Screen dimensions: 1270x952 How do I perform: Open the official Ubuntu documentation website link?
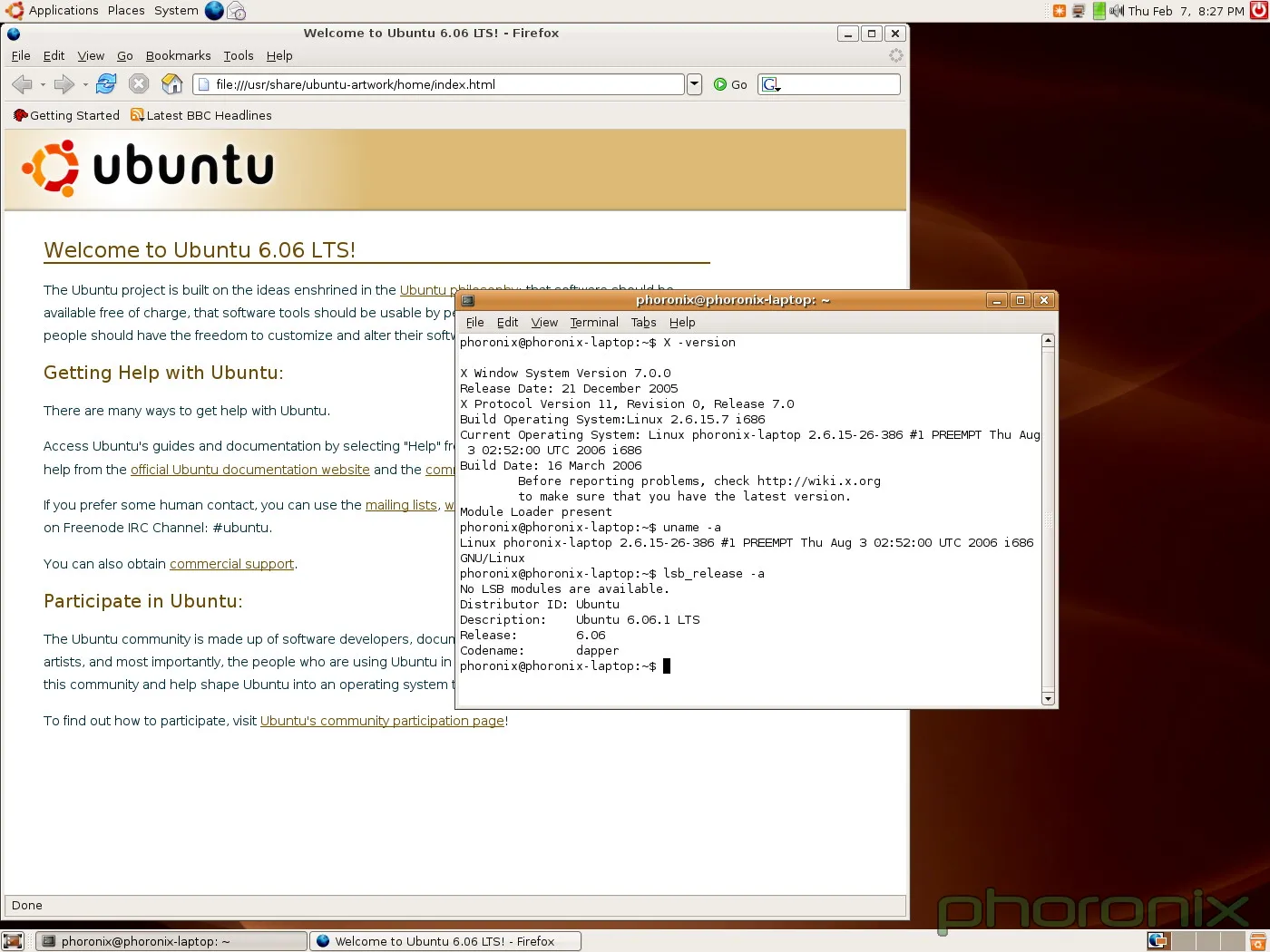pyautogui.click(x=250, y=470)
